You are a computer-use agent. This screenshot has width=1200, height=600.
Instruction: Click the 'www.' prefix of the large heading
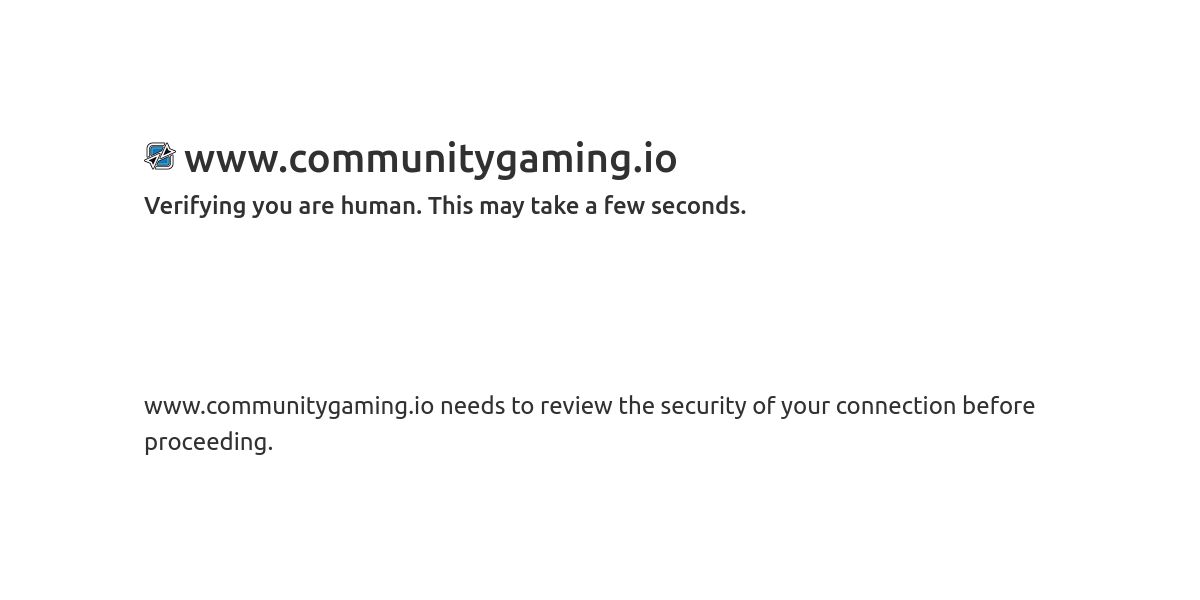[236, 160]
